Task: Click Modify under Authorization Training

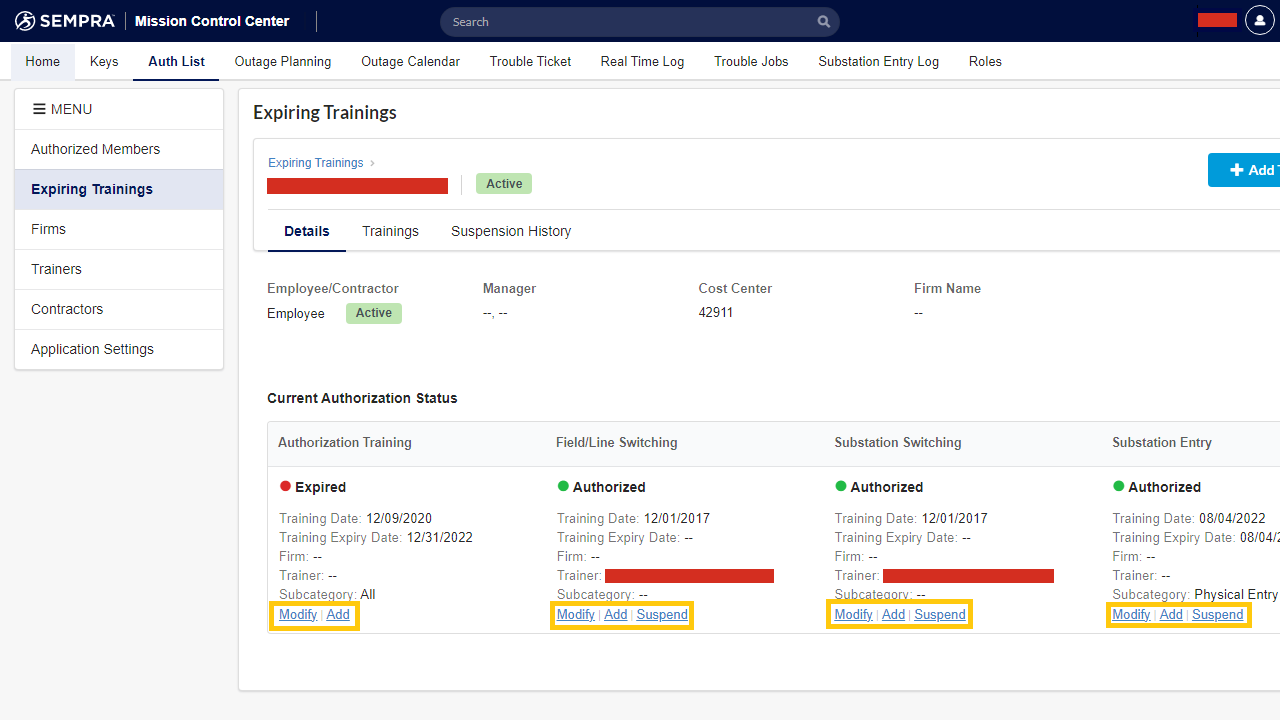Action: pos(298,615)
